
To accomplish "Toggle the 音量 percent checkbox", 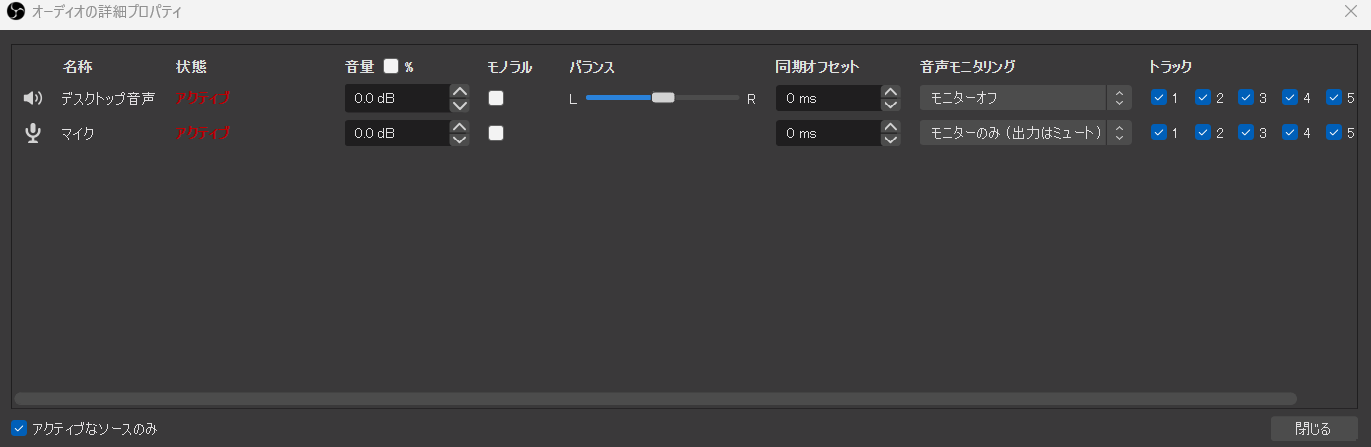I will pyautogui.click(x=391, y=66).
